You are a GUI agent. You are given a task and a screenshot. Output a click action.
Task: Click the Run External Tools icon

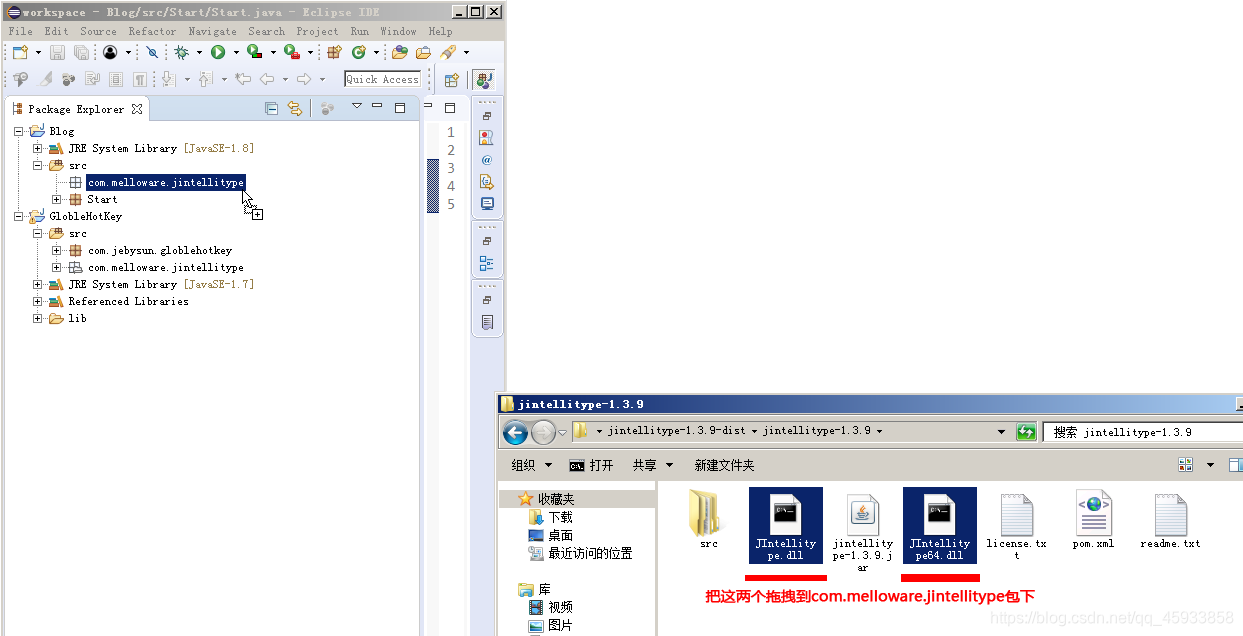291,52
